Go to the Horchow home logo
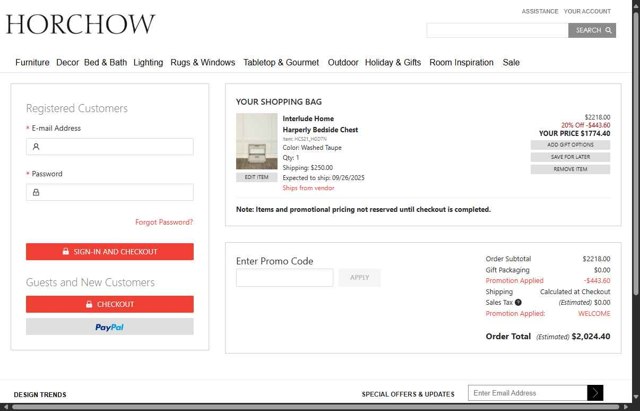The width and height of the screenshot is (640, 411). [x=80, y=24]
